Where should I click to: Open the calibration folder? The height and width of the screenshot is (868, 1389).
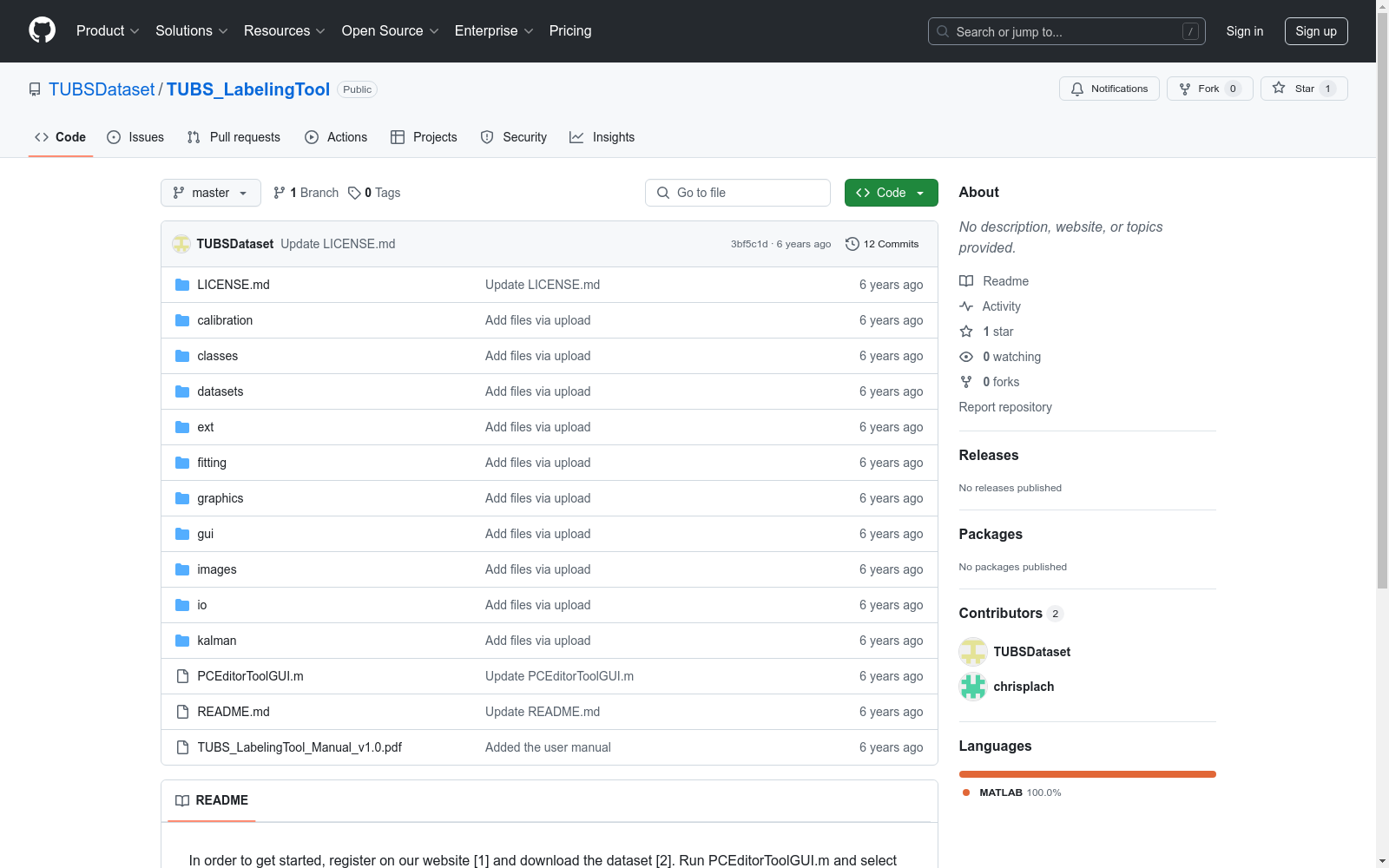tap(225, 320)
